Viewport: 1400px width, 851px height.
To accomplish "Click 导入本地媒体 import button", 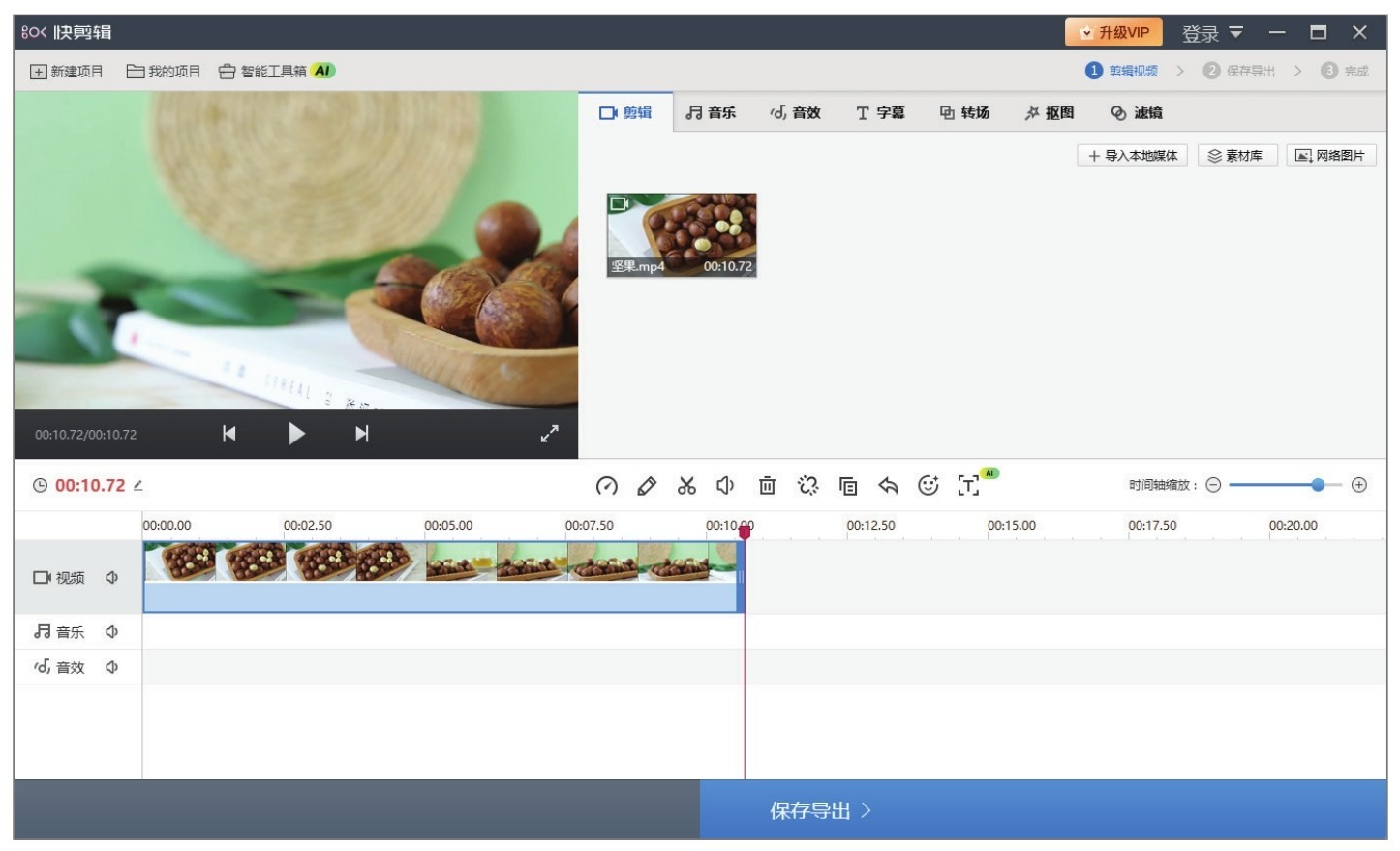I will (x=1132, y=156).
